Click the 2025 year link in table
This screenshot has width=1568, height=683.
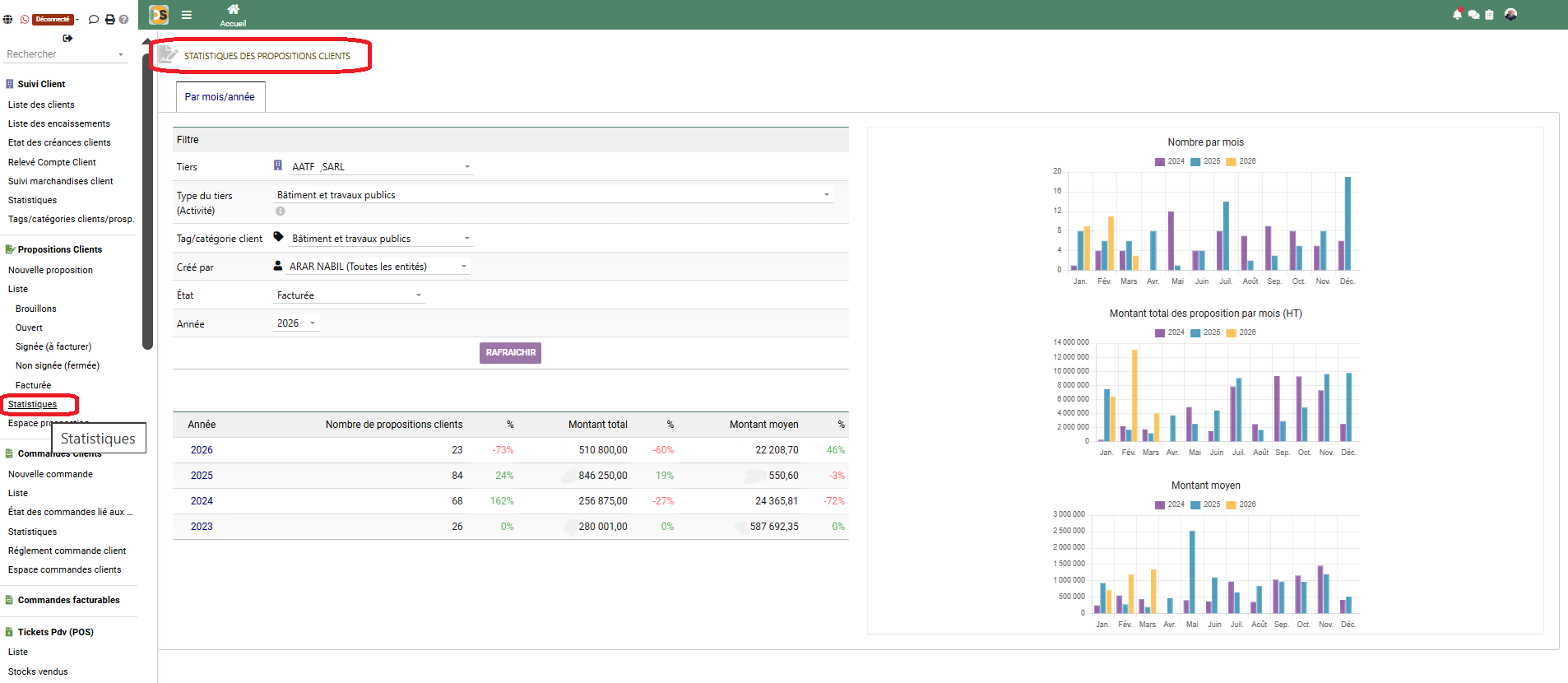pyautogui.click(x=202, y=476)
